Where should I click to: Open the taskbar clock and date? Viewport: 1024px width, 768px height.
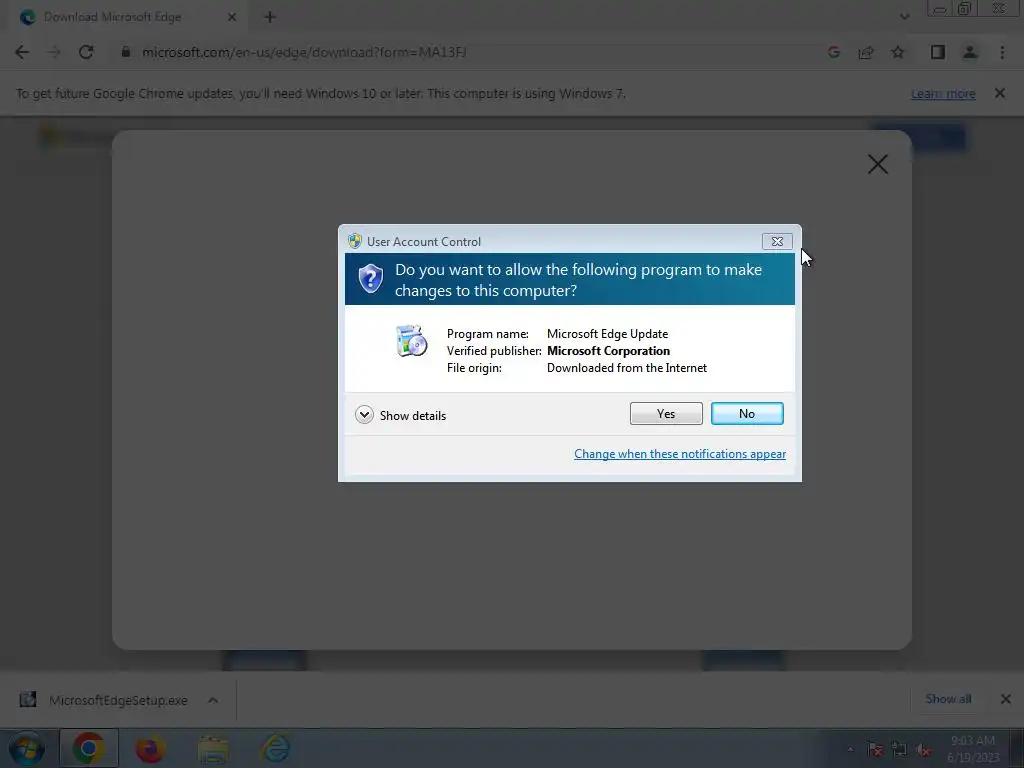[972, 748]
